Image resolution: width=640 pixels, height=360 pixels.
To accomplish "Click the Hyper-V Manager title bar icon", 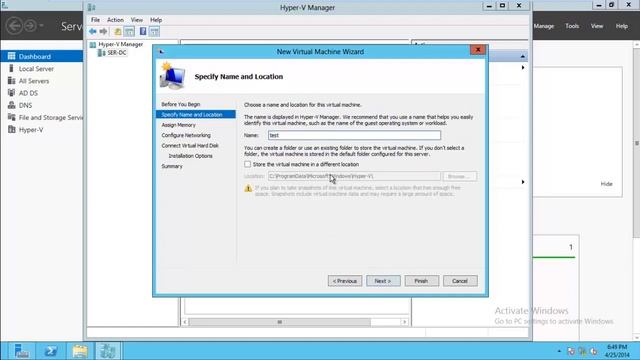I will pos(91,7).
